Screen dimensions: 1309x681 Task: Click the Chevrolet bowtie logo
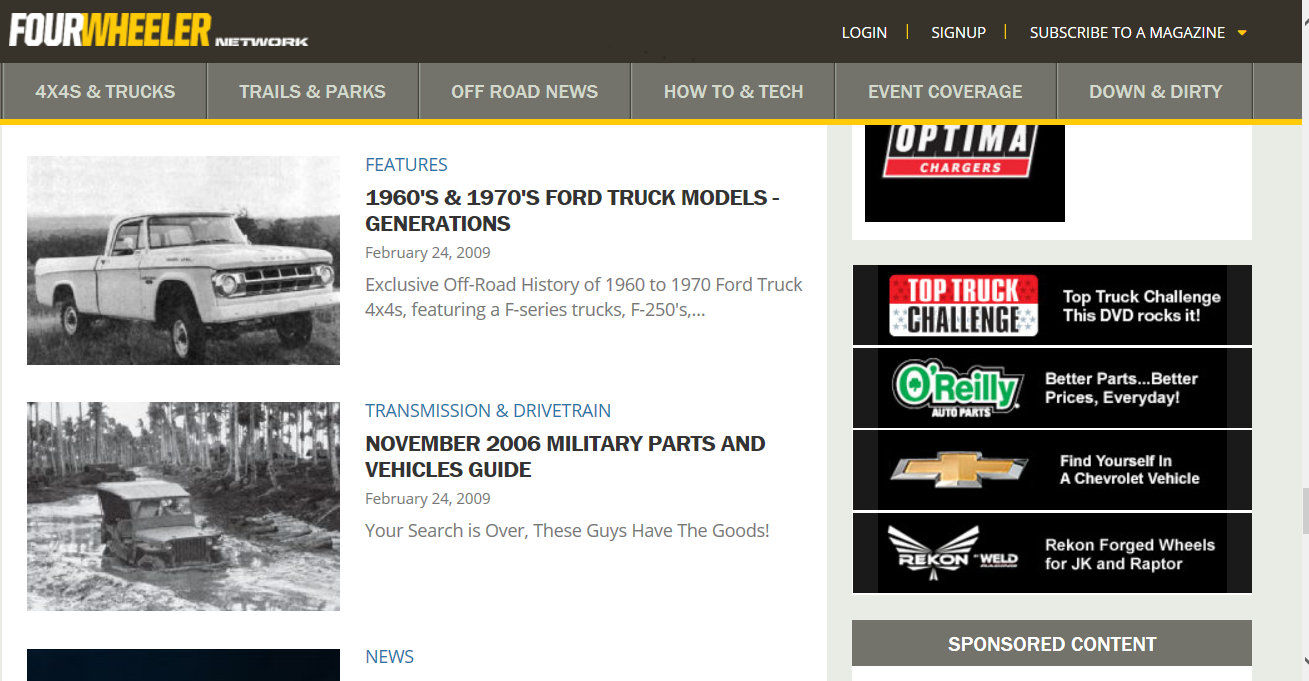959,470
